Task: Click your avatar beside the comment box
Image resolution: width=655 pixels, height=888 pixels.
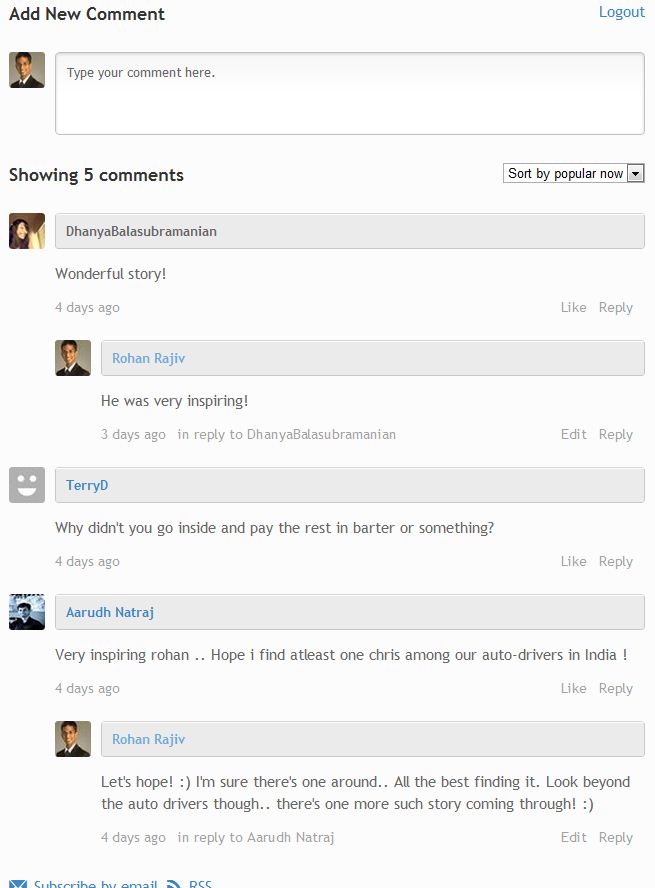Action: (x=27, y=70)
